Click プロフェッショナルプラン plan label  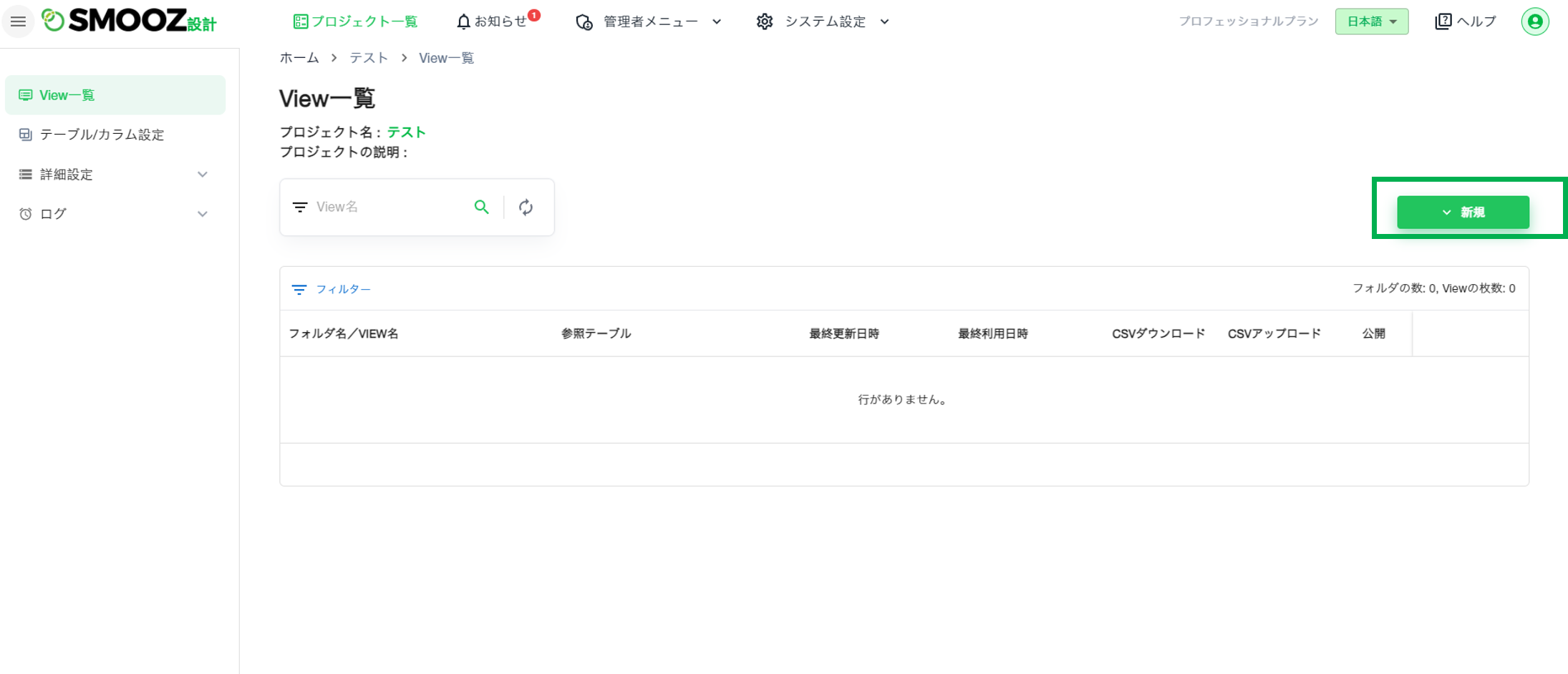pos(1249,21)
